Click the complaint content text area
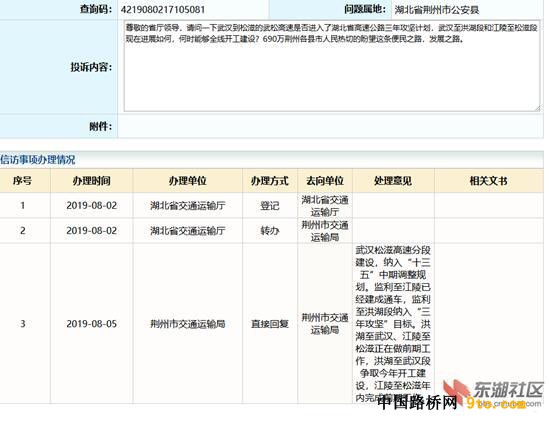 pos(332,66)
